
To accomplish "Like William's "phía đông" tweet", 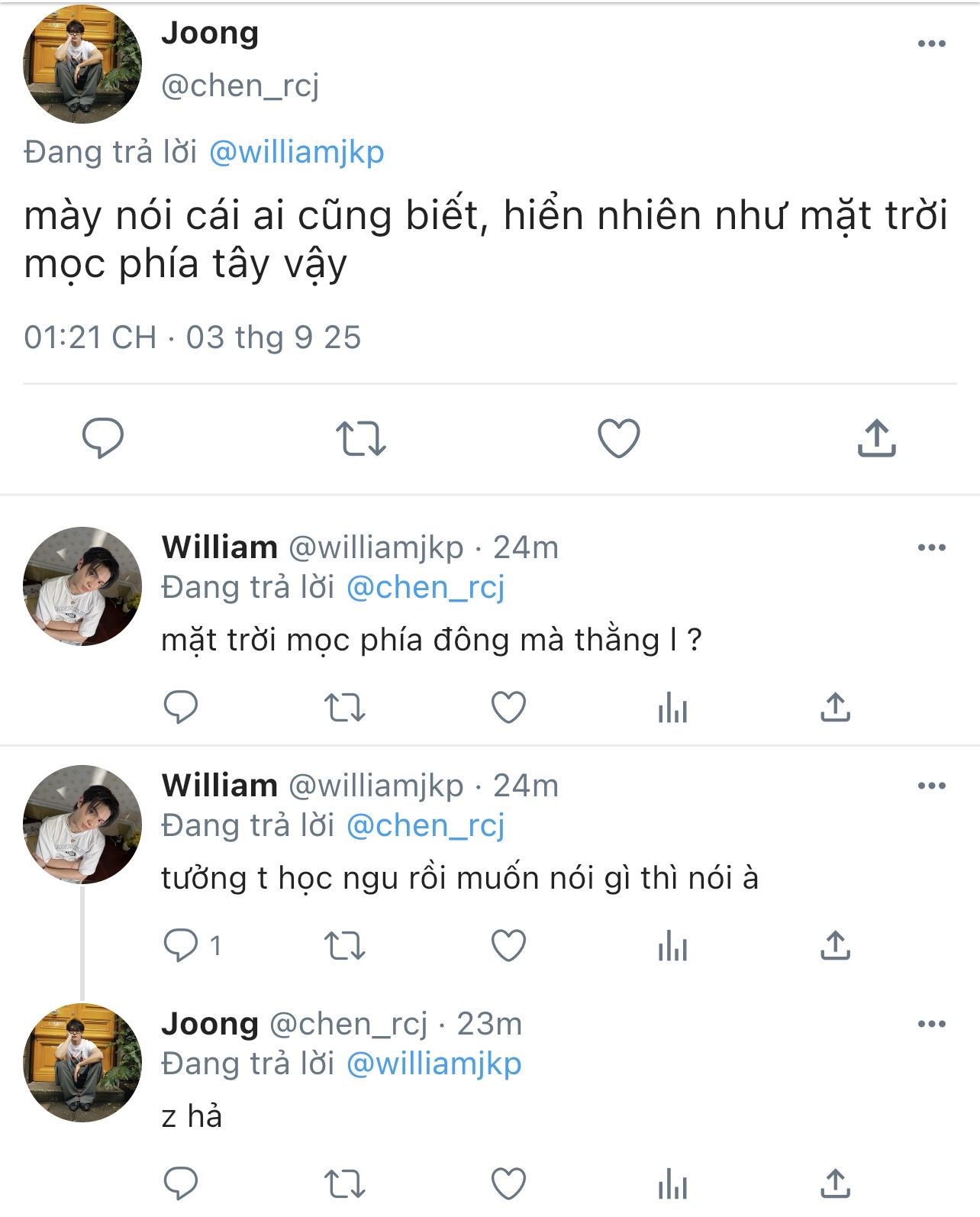I will point(508,708).
